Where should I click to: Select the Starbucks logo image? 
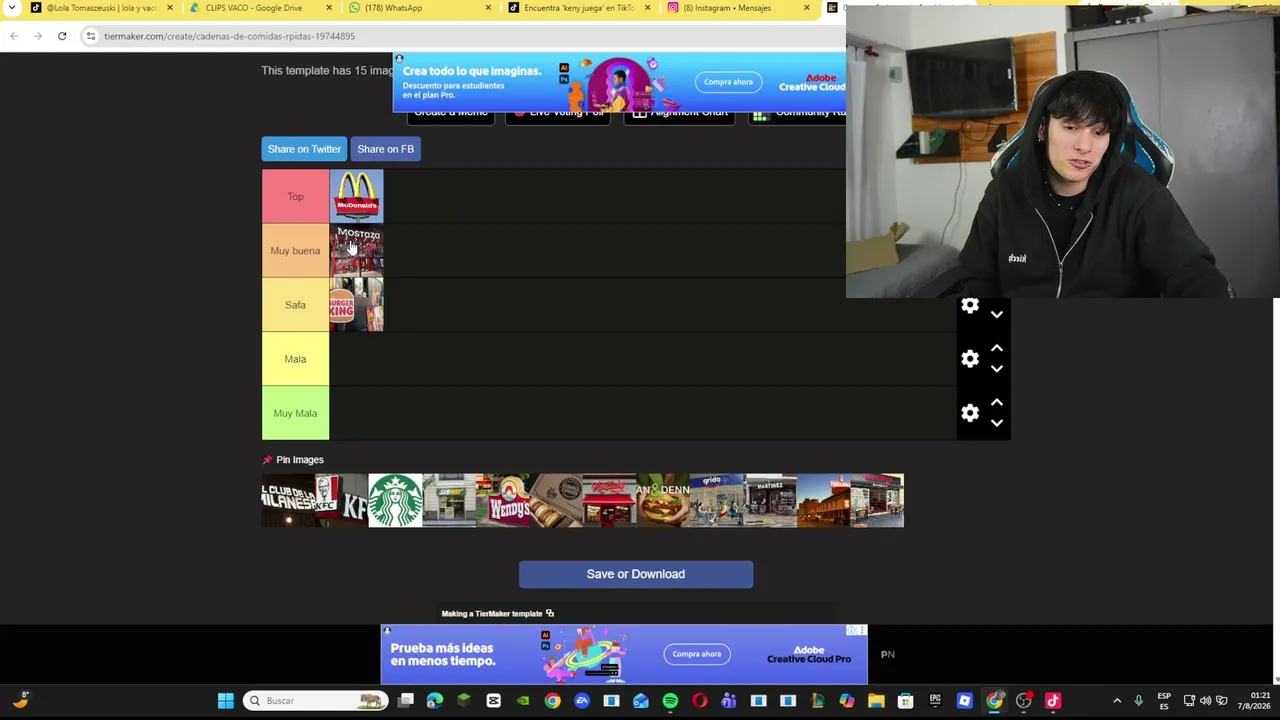tap(395, 500)
